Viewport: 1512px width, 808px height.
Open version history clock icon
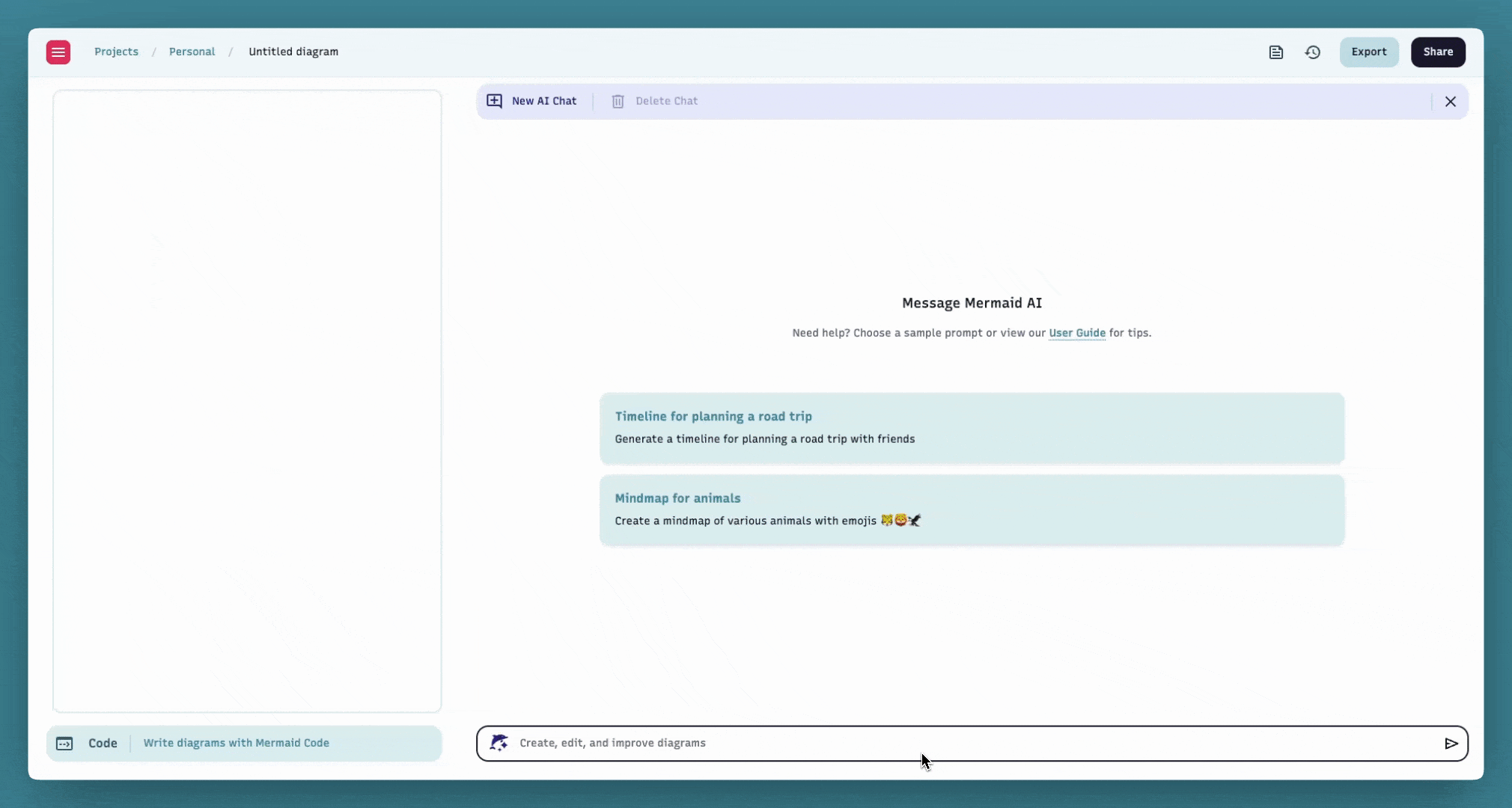1313,52
